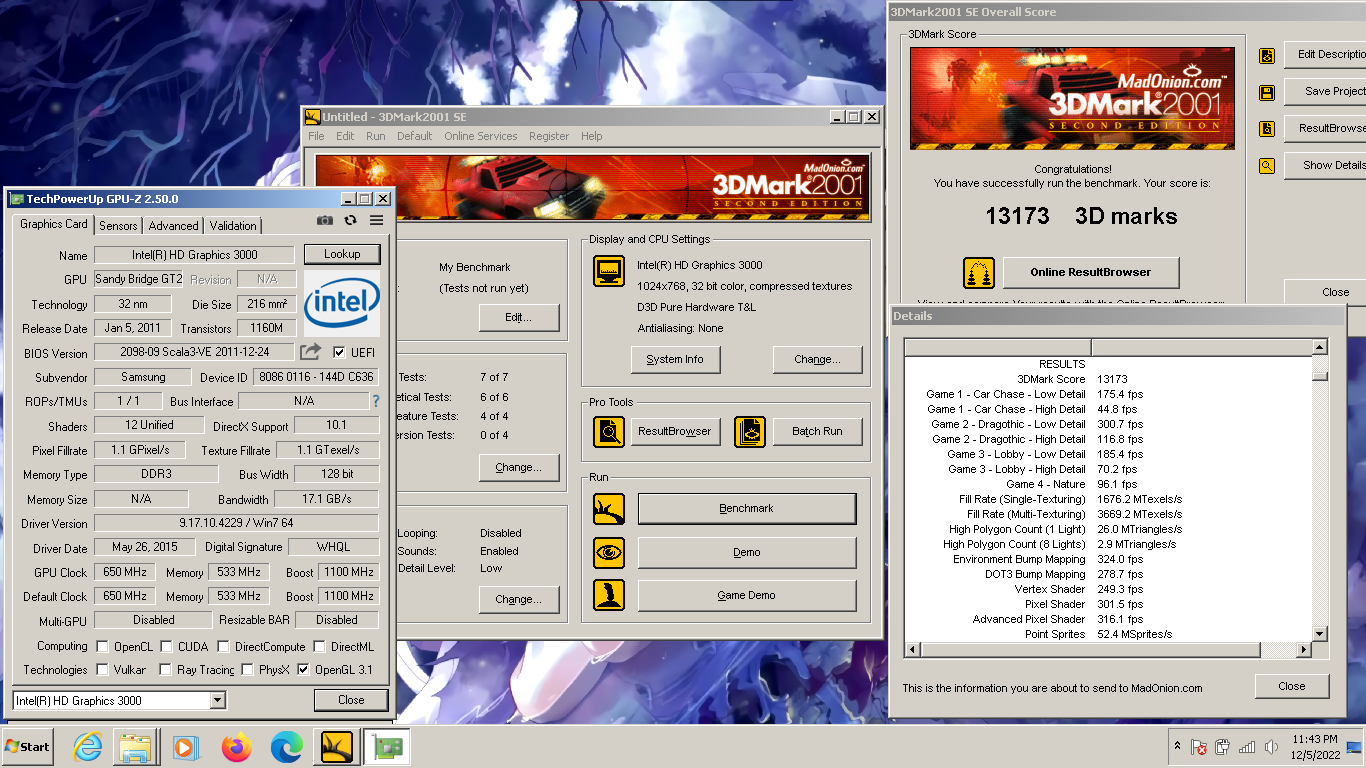Toggle the UEFI checkbox
The width and height of the screenshot is (1366, 768).
tap(340, 352)
